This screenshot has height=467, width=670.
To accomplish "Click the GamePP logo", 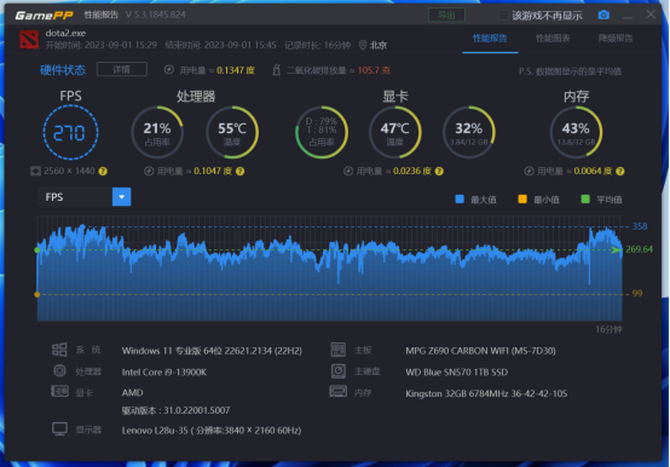I will 44,15.
